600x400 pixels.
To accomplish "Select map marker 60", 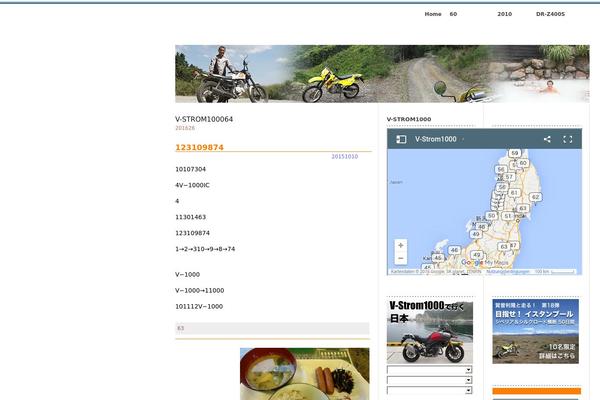I will coord(523,163).
